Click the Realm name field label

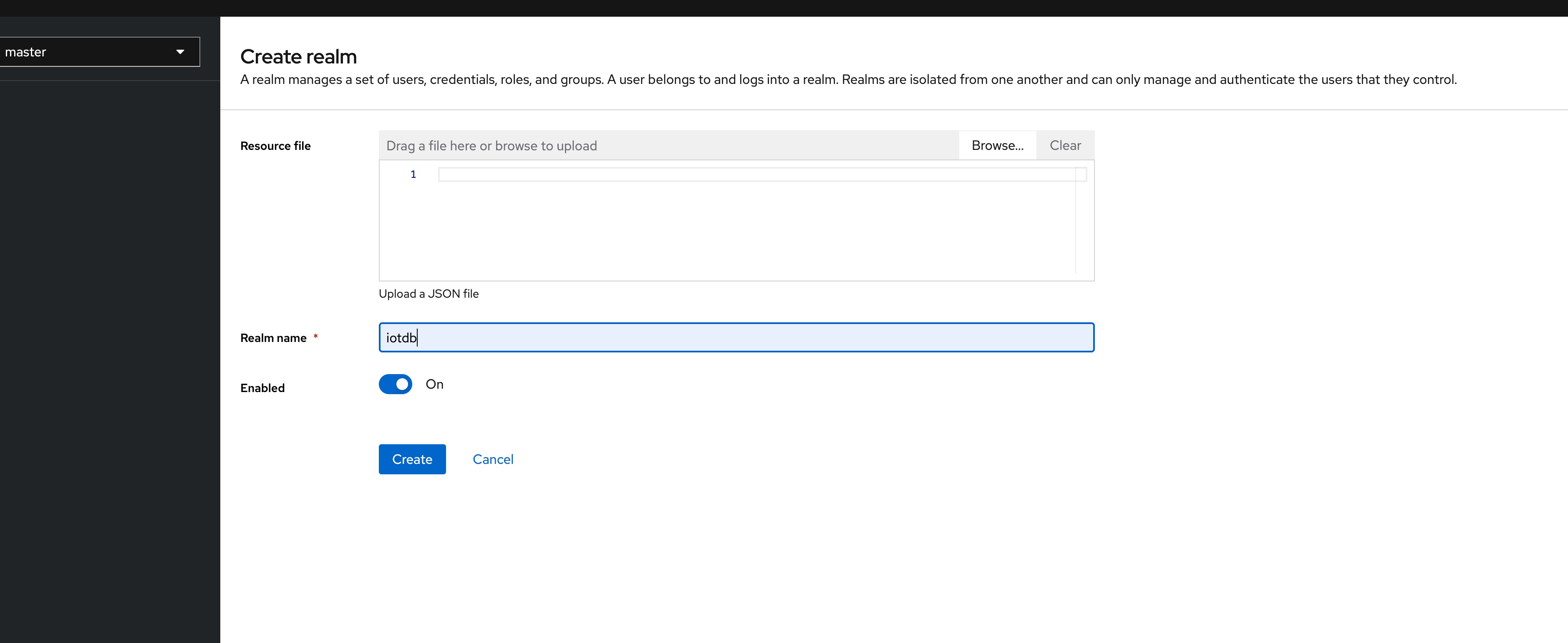pos(273,338)
